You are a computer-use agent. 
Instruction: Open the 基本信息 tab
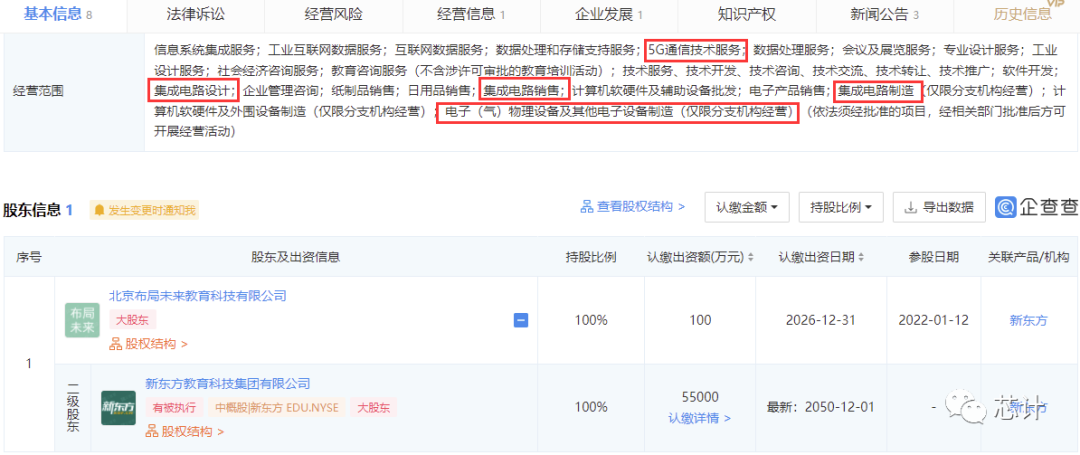point(58,14)
